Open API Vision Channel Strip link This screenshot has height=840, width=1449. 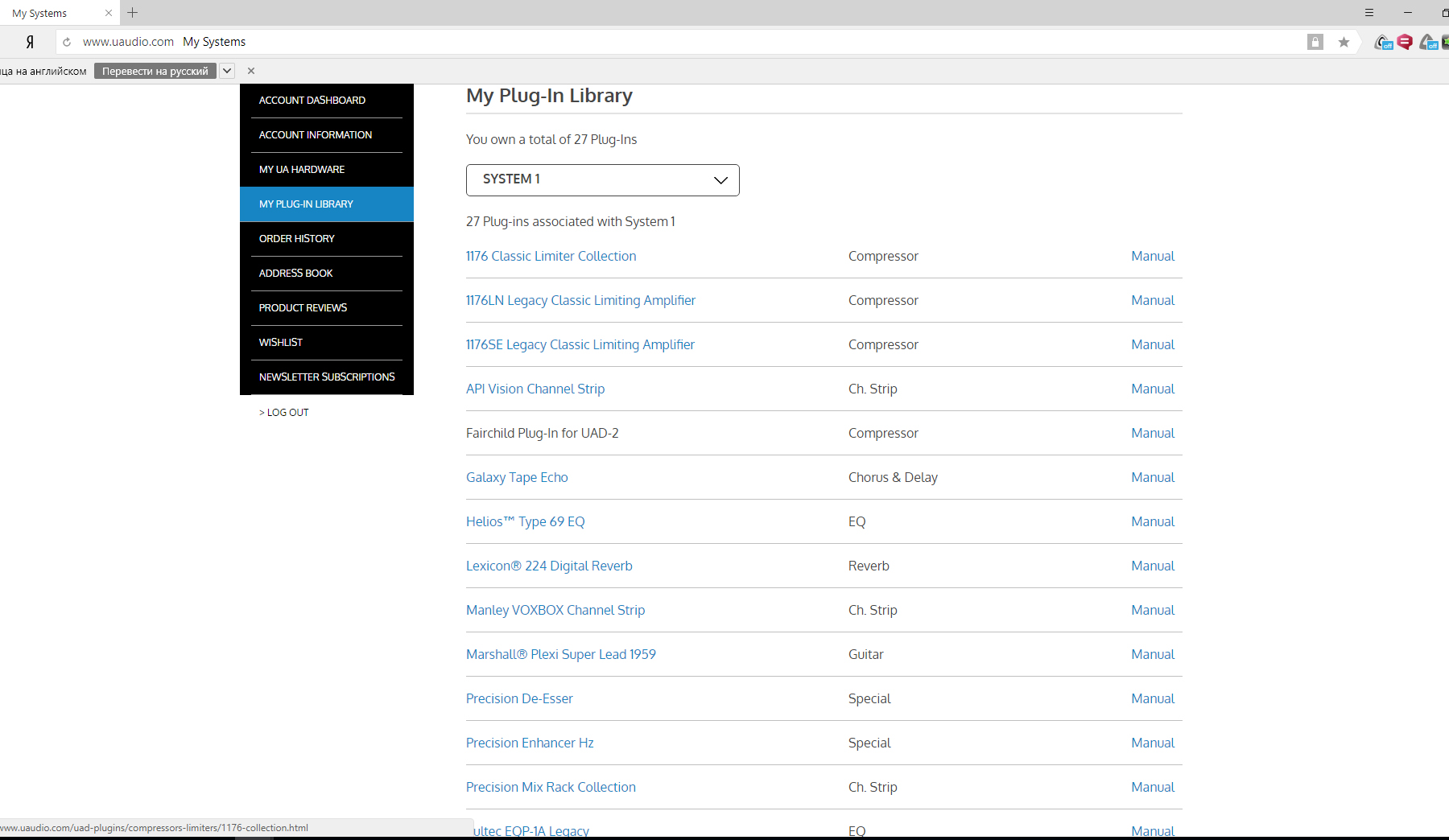coord(535,389)
